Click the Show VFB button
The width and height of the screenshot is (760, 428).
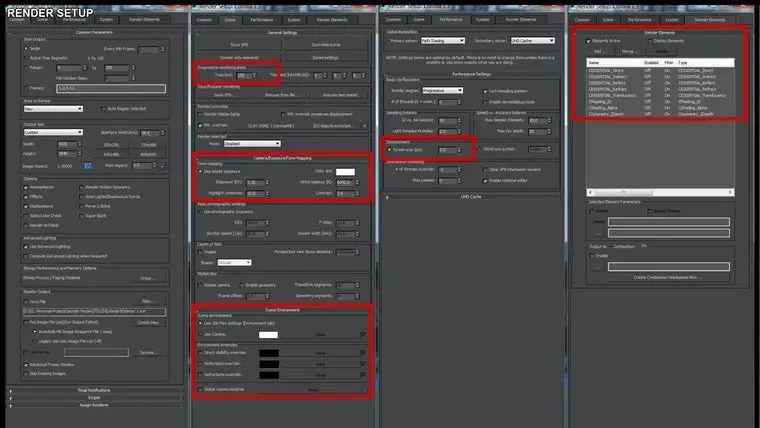pos(239,45)
